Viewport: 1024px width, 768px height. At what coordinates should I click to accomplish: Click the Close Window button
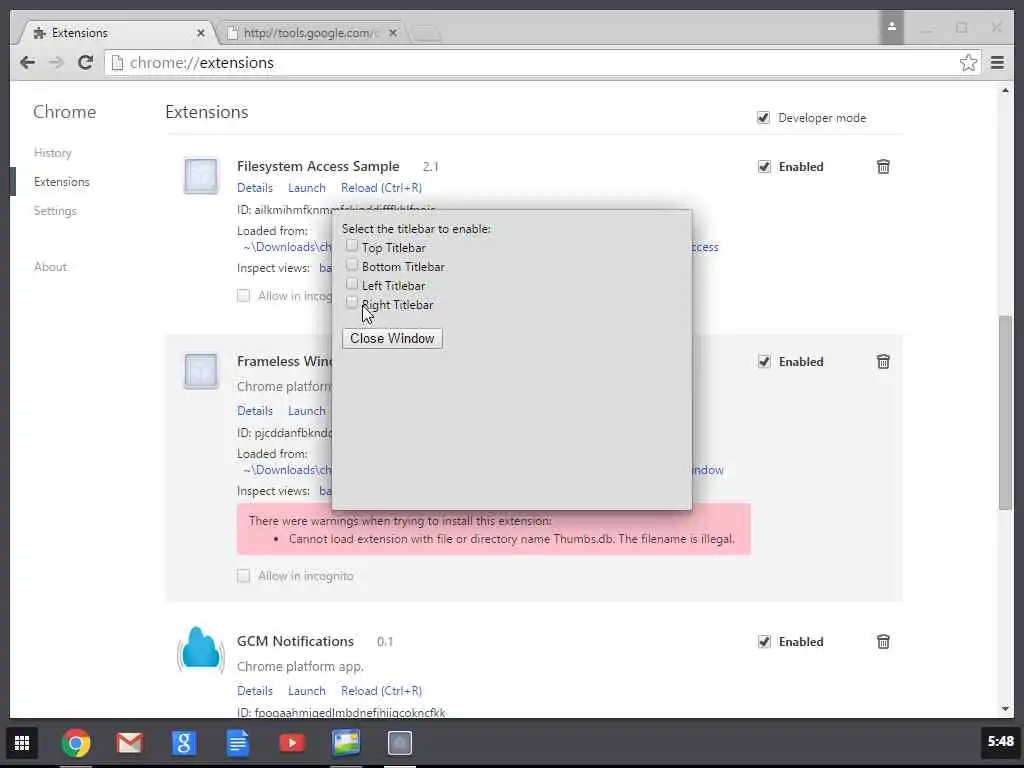[x=392, y=338]
